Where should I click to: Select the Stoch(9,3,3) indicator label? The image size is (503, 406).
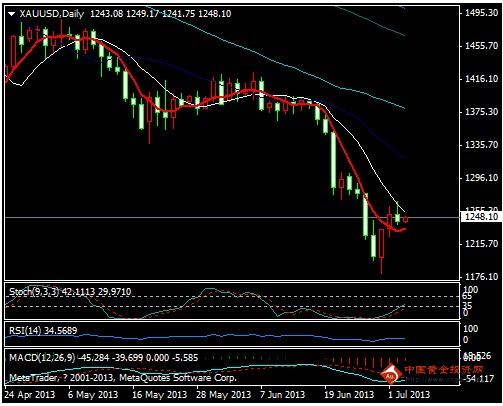(34, 292)
